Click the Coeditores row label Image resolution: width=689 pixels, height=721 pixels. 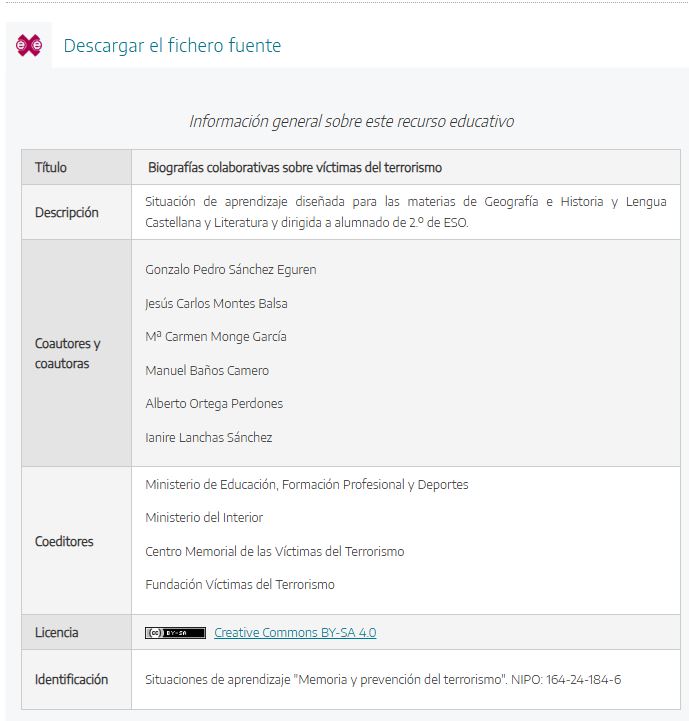point(64,541)
